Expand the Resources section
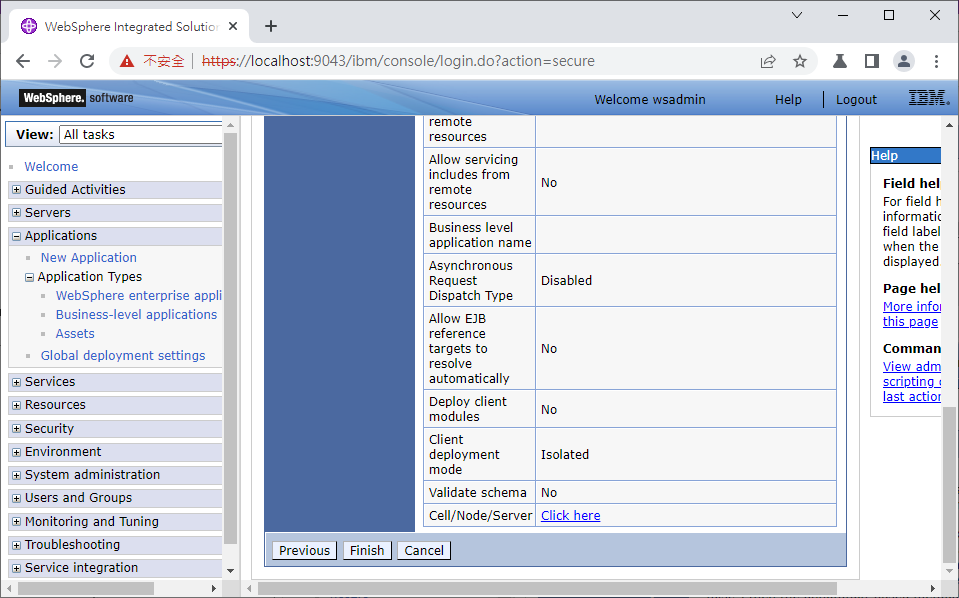Screen dimensions: 959x598 (17, 405)
